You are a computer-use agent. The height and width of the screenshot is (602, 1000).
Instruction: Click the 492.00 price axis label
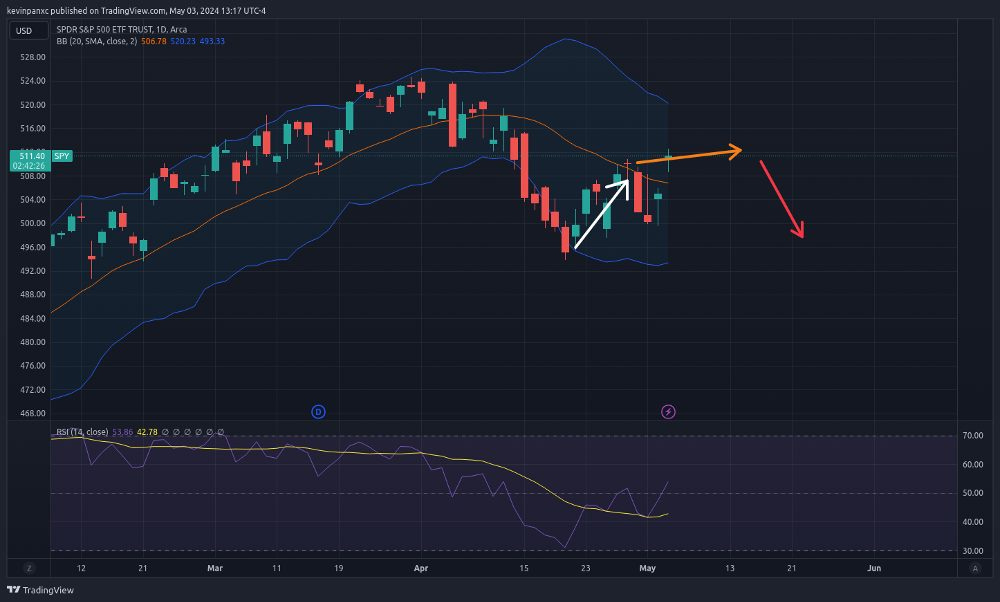tap(33, 270)
